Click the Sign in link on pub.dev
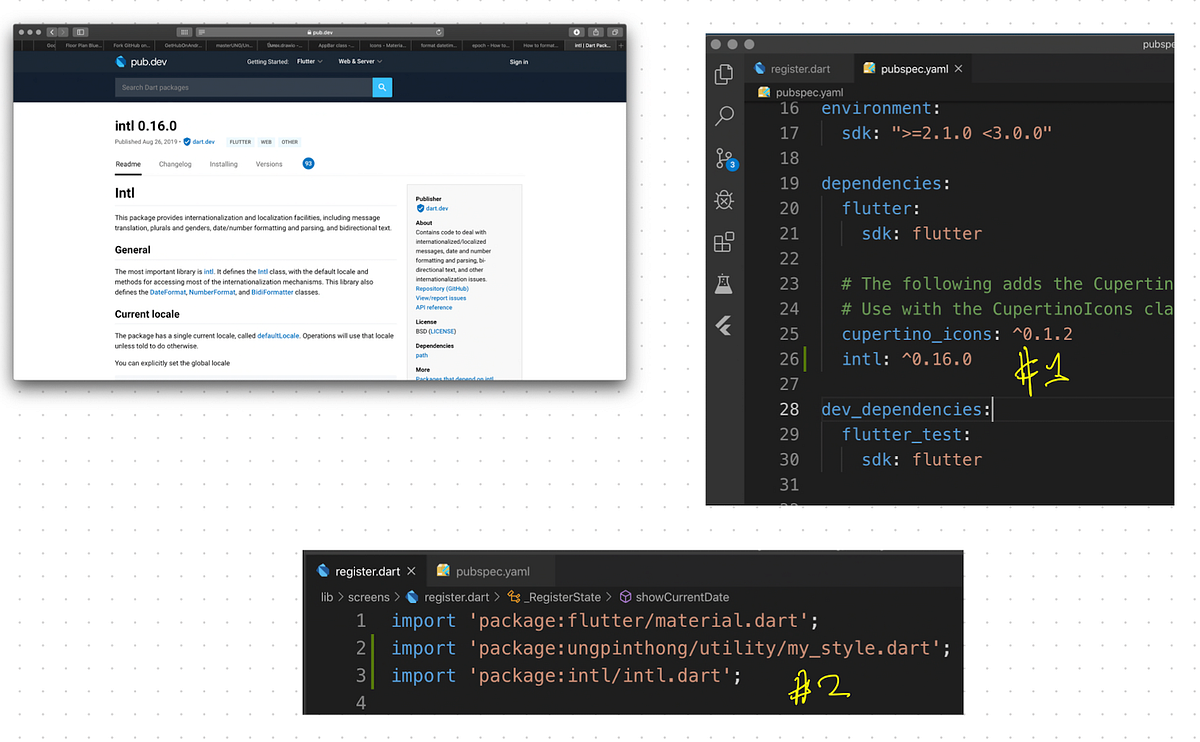 (518, 61)
